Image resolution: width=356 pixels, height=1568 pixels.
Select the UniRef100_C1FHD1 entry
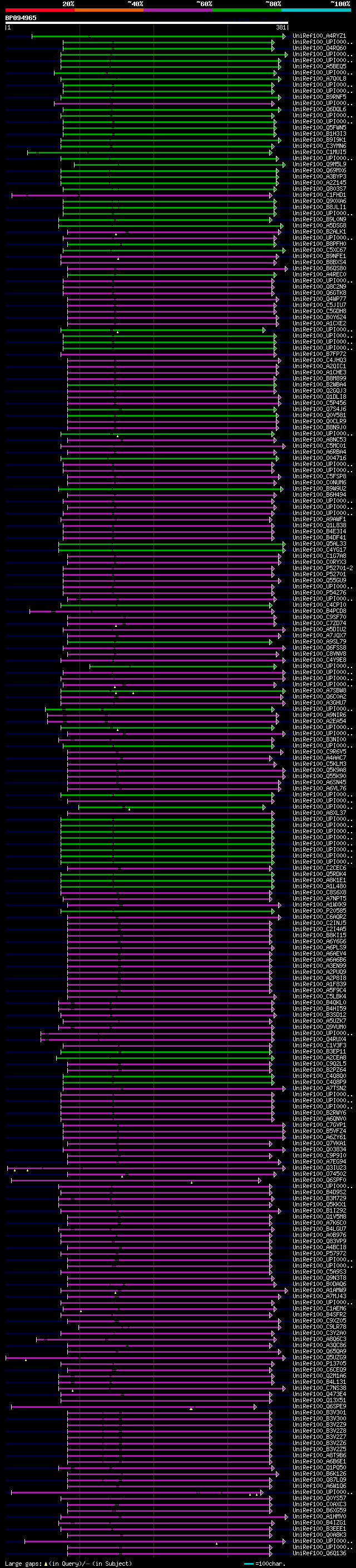point(319,195)
